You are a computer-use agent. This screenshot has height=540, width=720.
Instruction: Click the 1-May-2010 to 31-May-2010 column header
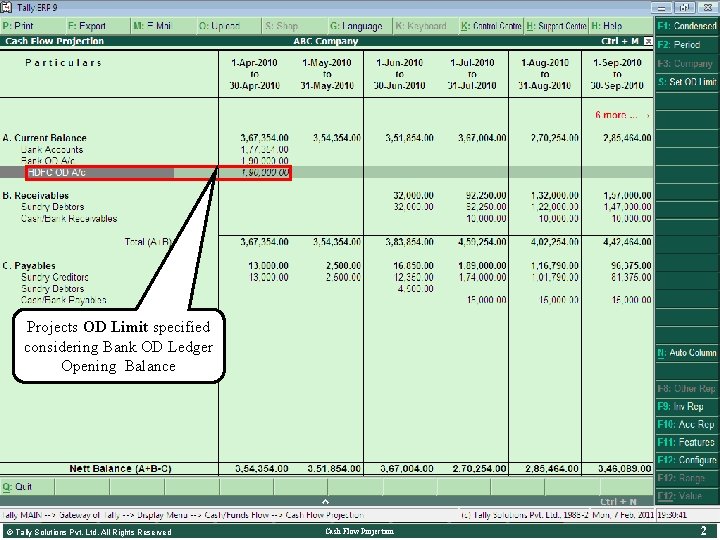pyautogui.click(x=327, y=74)
